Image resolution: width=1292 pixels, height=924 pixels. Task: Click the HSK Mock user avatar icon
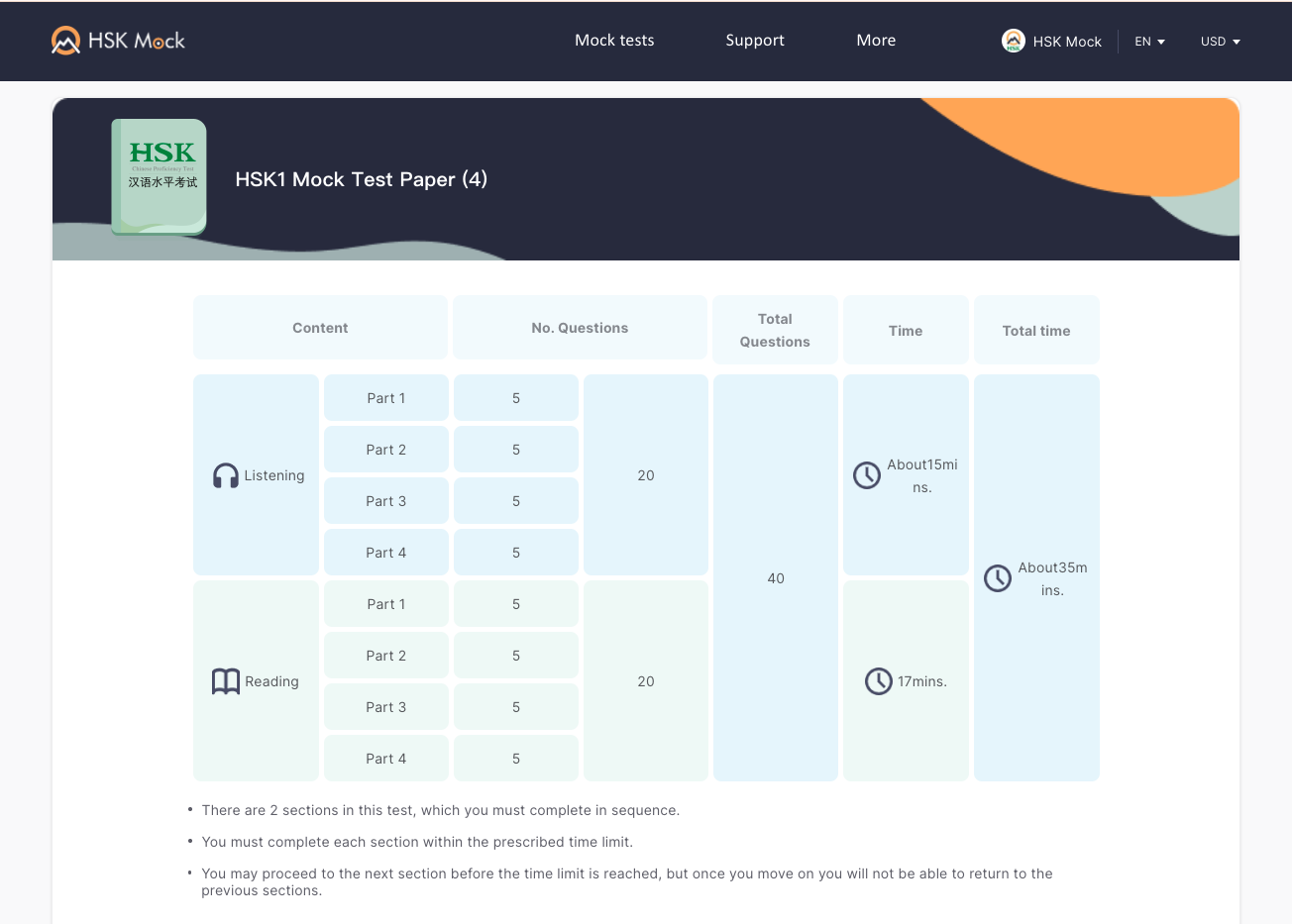pos(1013,41)
